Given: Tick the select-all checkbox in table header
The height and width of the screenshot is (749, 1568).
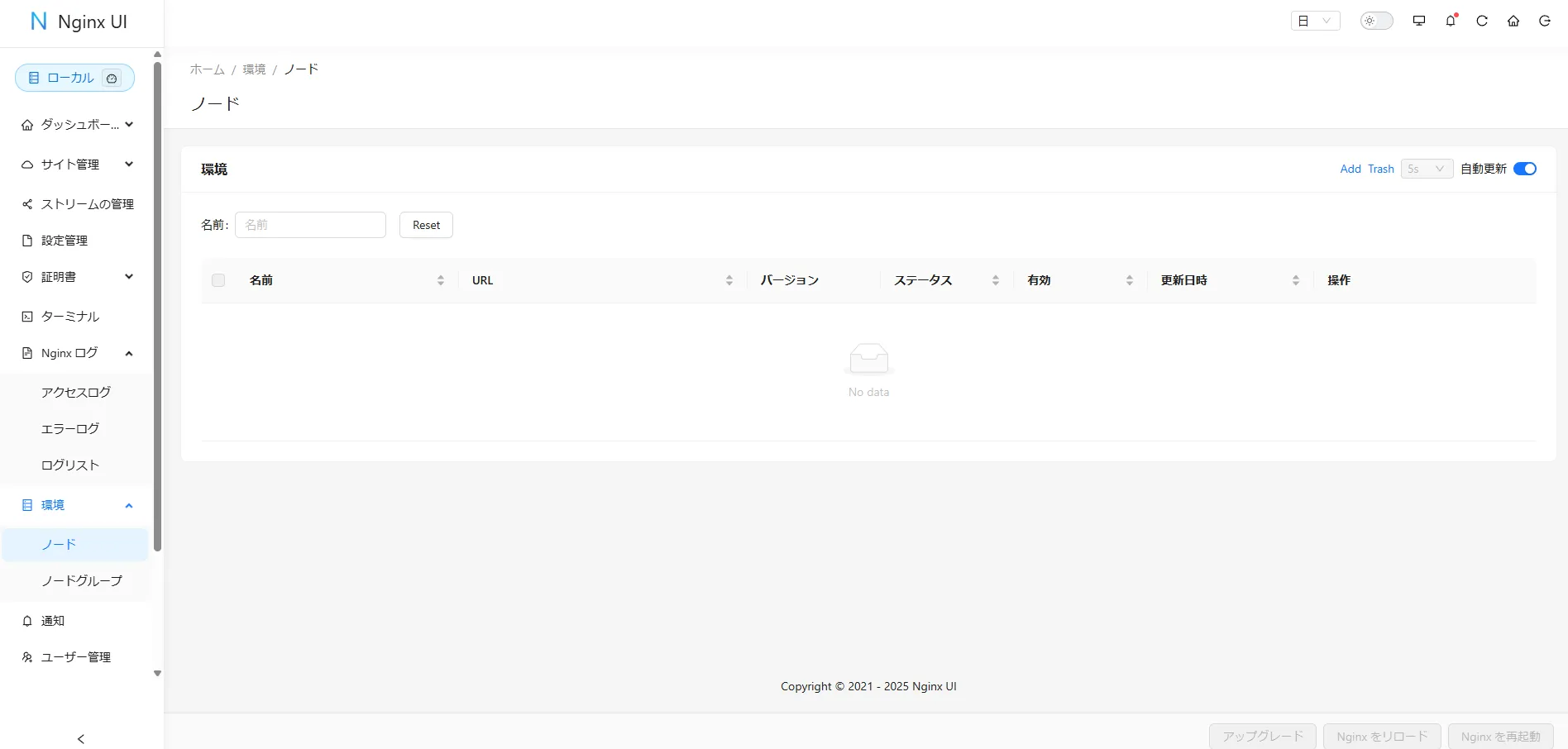Looking at the screenshot, I should pyautogui.click(x=218, y=280).
